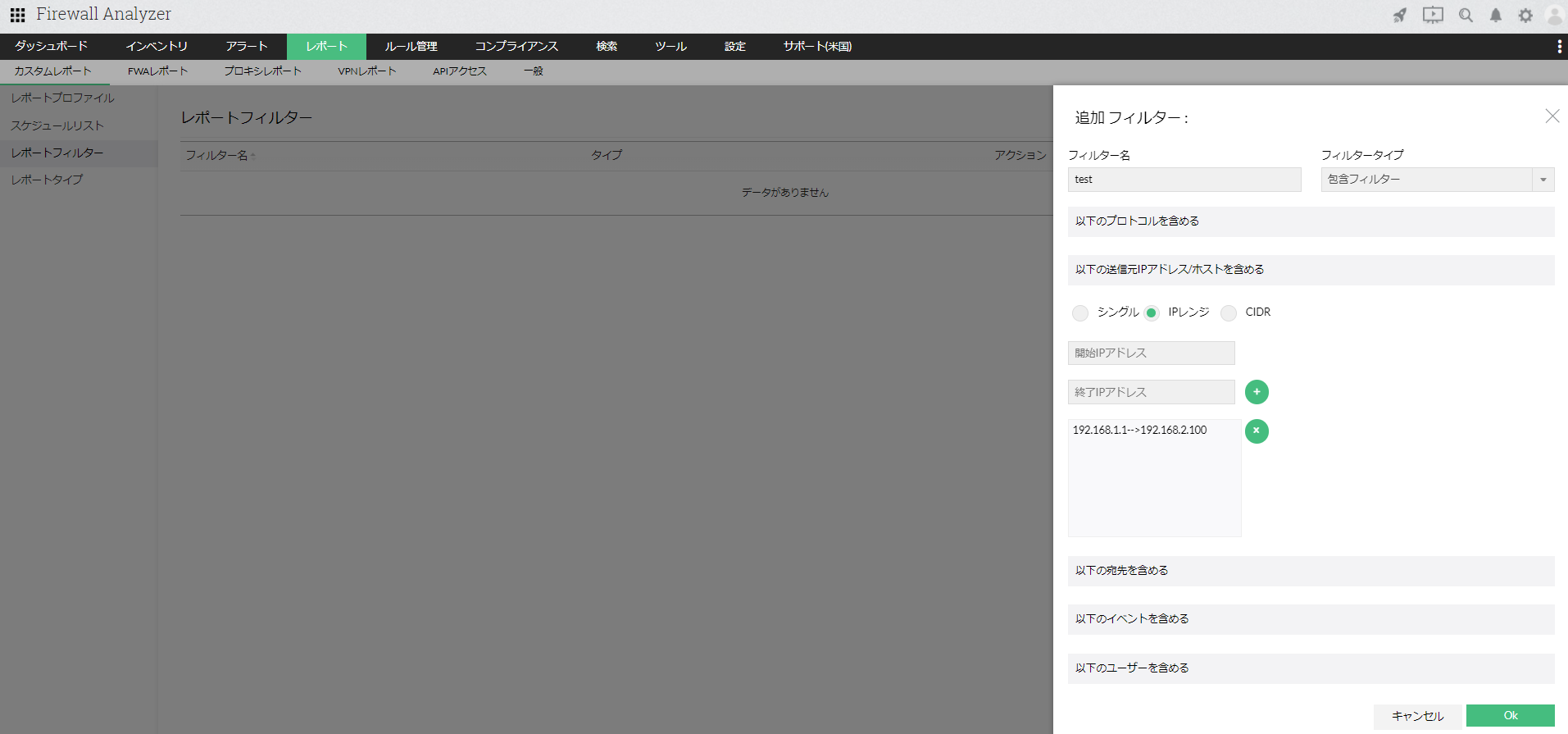Open the 設定 menu
Image resolution: width=1568 pixels, height=734 pixels.
pos(735,47)
